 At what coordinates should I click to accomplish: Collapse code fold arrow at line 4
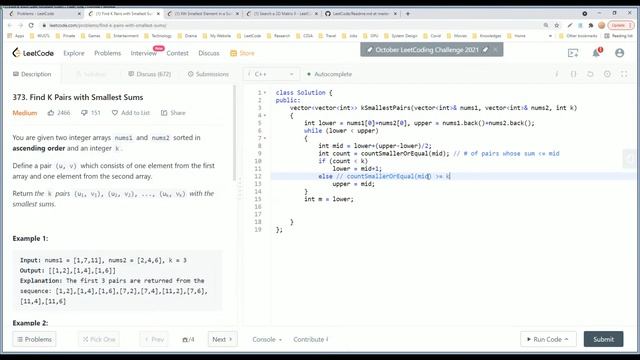coord(265,116)
